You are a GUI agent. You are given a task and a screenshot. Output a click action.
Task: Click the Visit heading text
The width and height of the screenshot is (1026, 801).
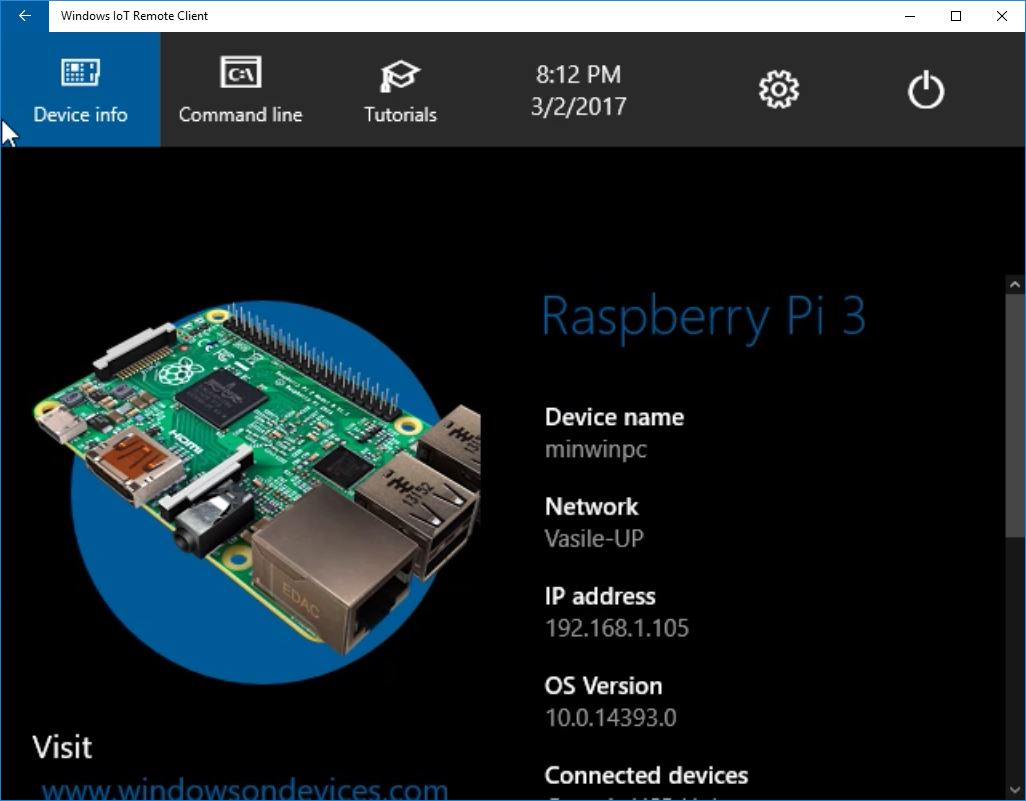(62, 747)
